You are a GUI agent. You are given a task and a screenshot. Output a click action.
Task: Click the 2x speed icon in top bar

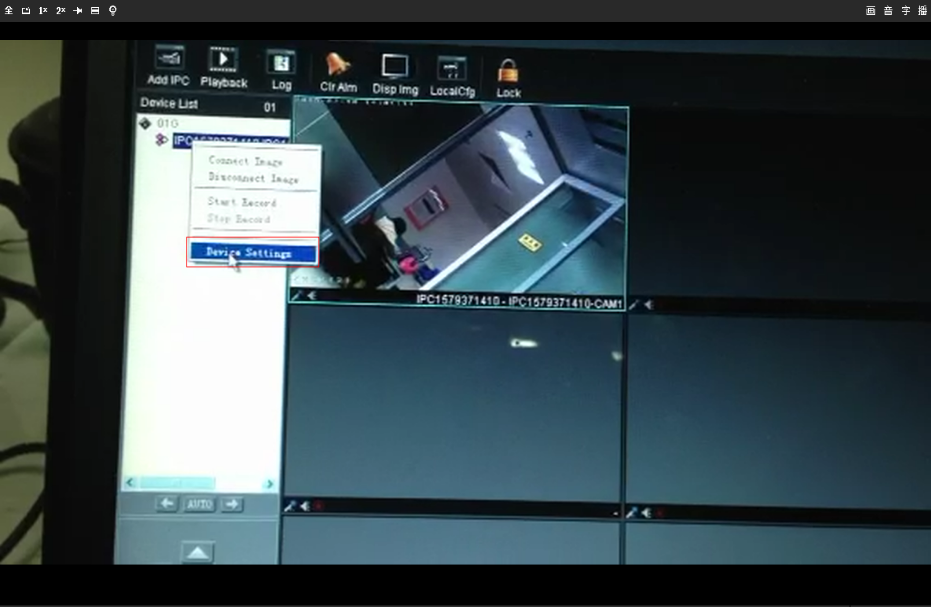pos(61,10)
